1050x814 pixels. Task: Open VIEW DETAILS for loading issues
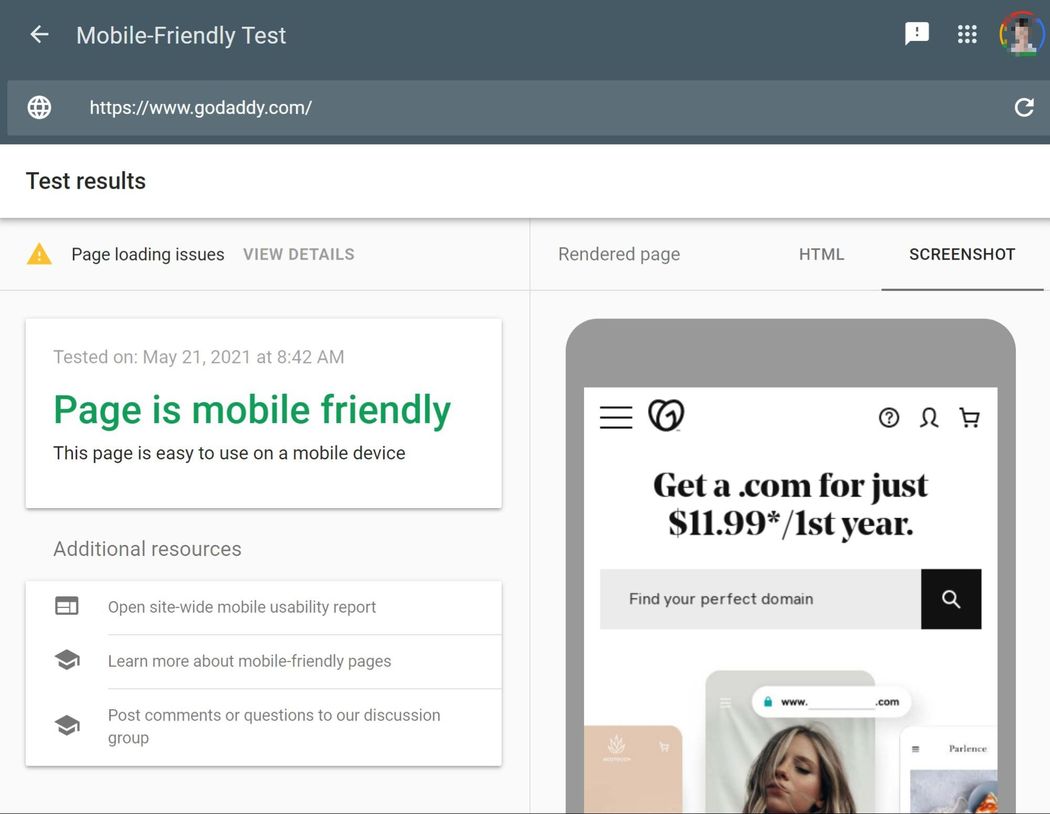pos(299,254)
